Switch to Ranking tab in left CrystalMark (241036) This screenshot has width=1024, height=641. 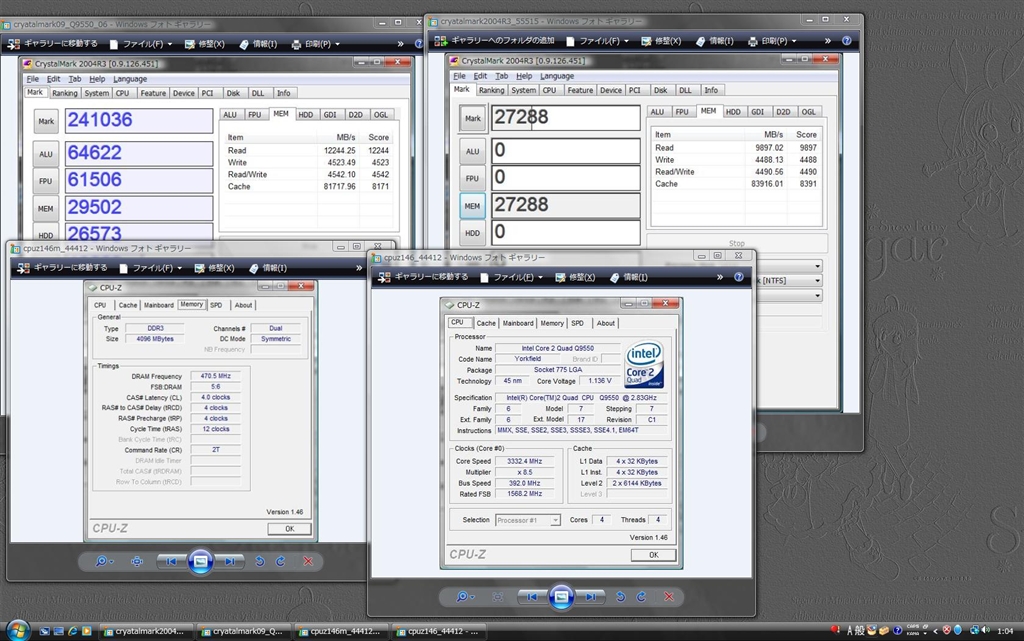click(x=65, y=93)
